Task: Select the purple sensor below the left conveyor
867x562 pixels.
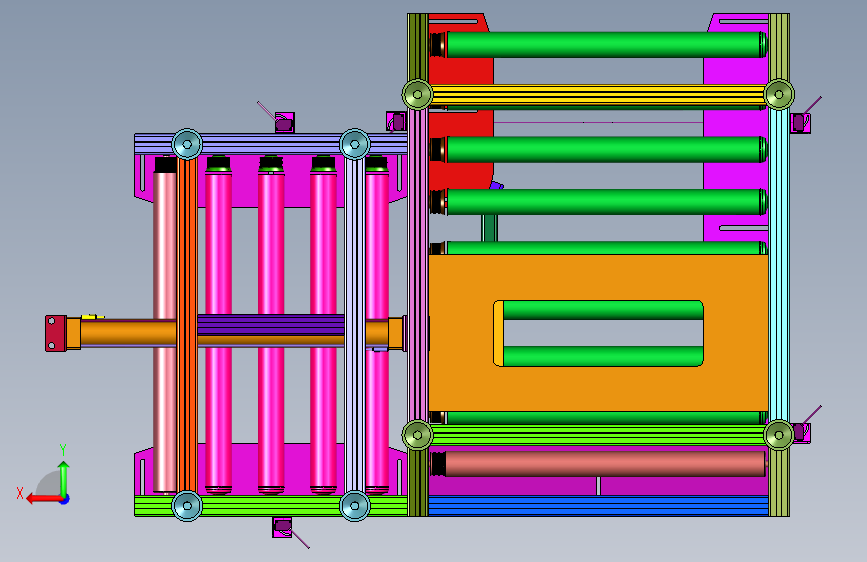Action: tap(283, 527)
